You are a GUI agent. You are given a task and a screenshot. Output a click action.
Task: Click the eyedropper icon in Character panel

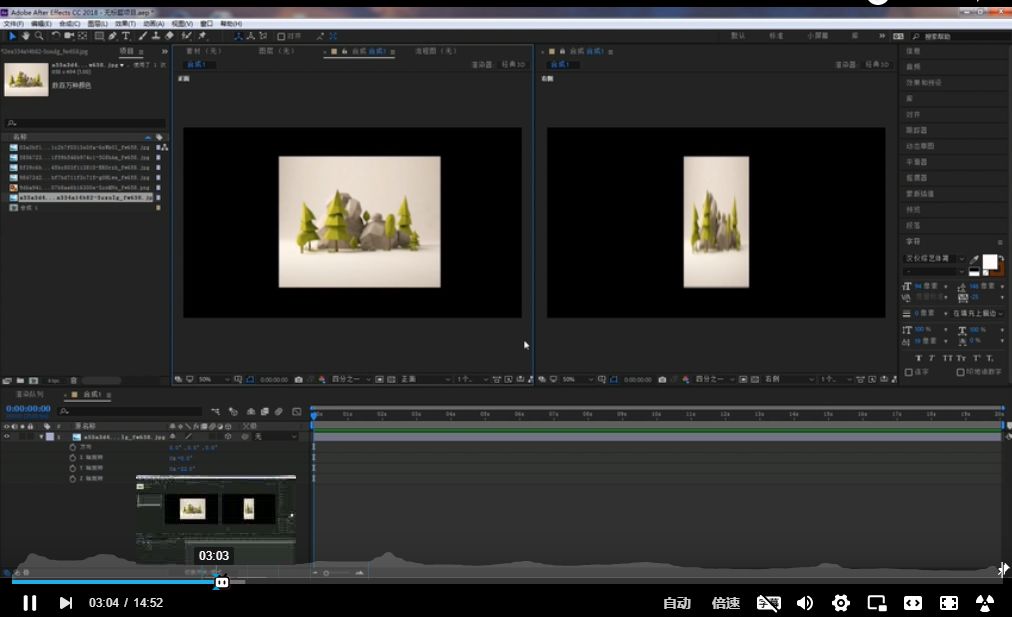974,259
